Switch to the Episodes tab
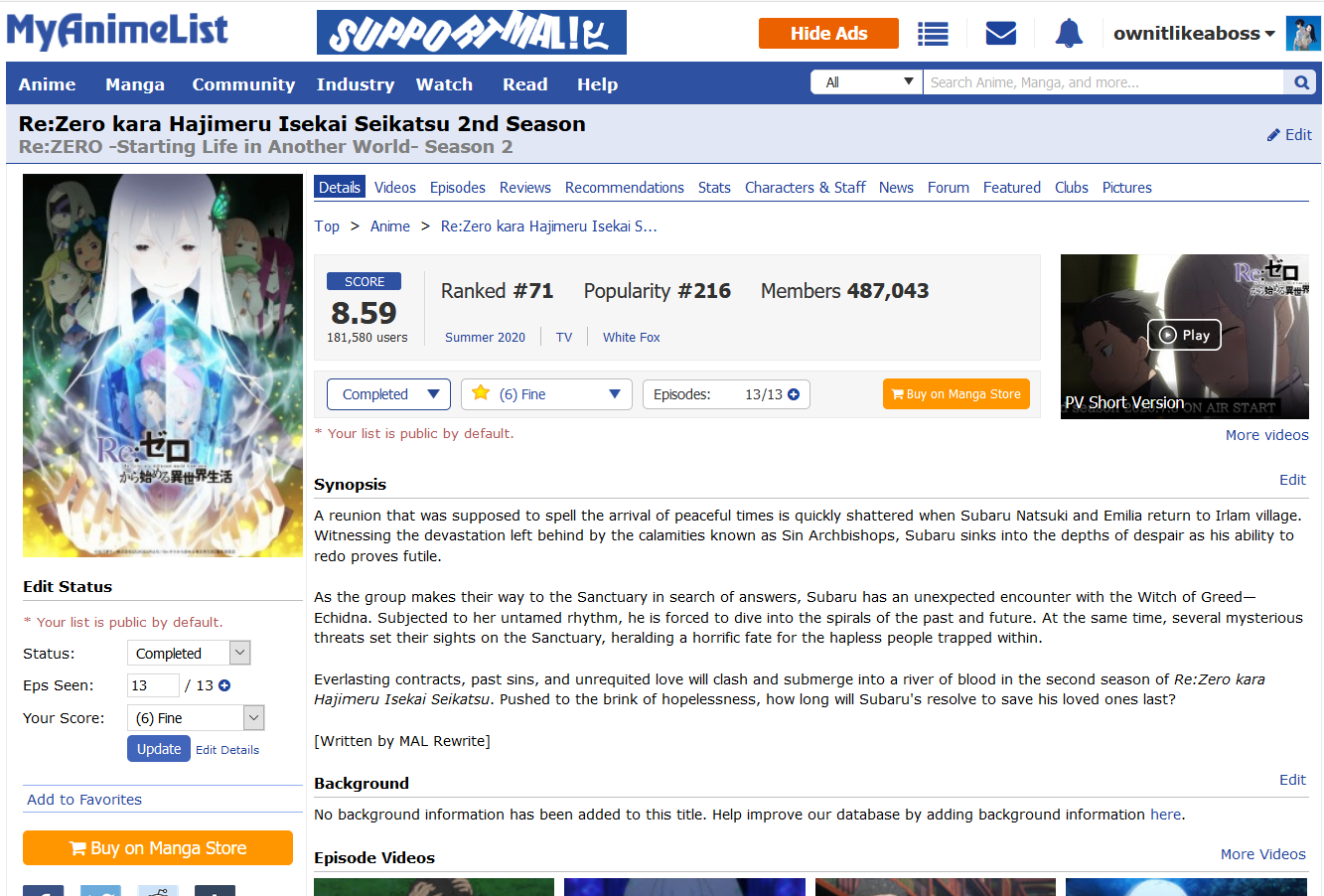The width and height of the screenshot is (1324, 896). tap(458, 188)
